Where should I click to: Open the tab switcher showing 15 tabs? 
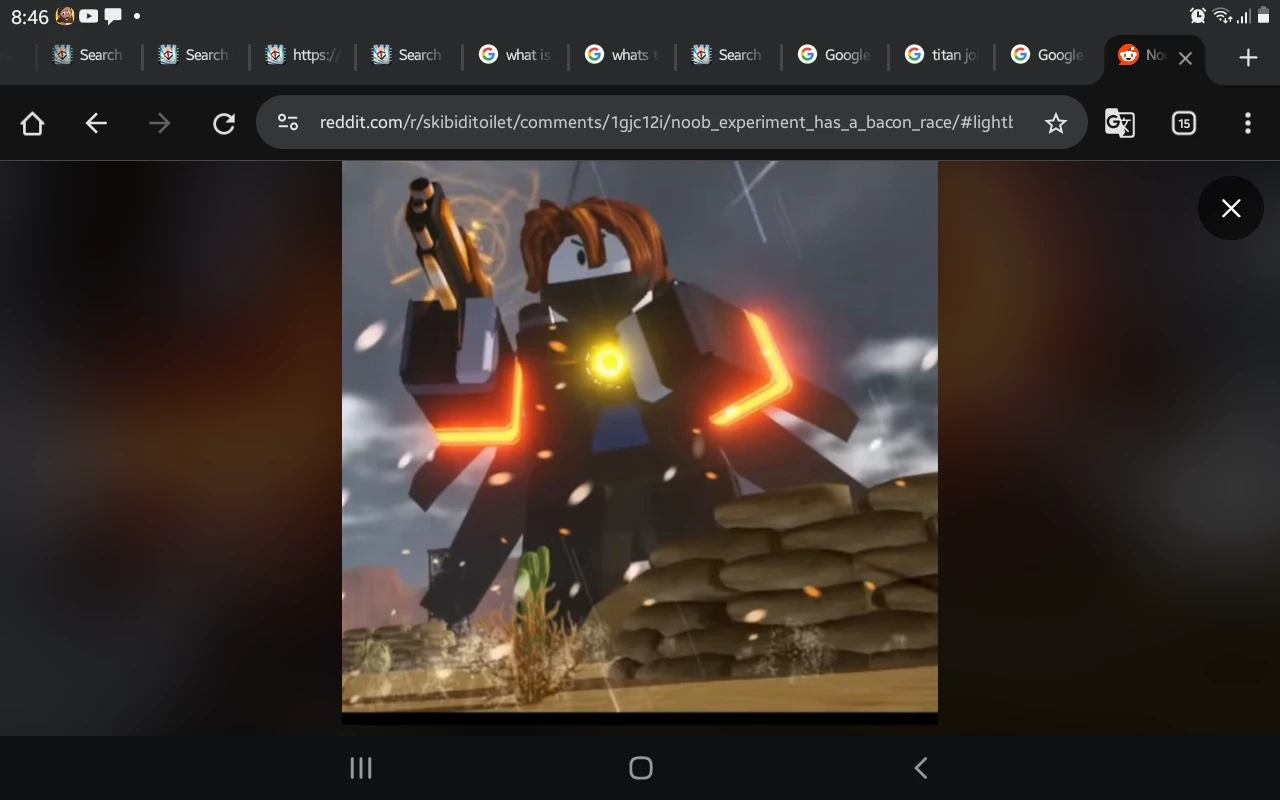1183,123
